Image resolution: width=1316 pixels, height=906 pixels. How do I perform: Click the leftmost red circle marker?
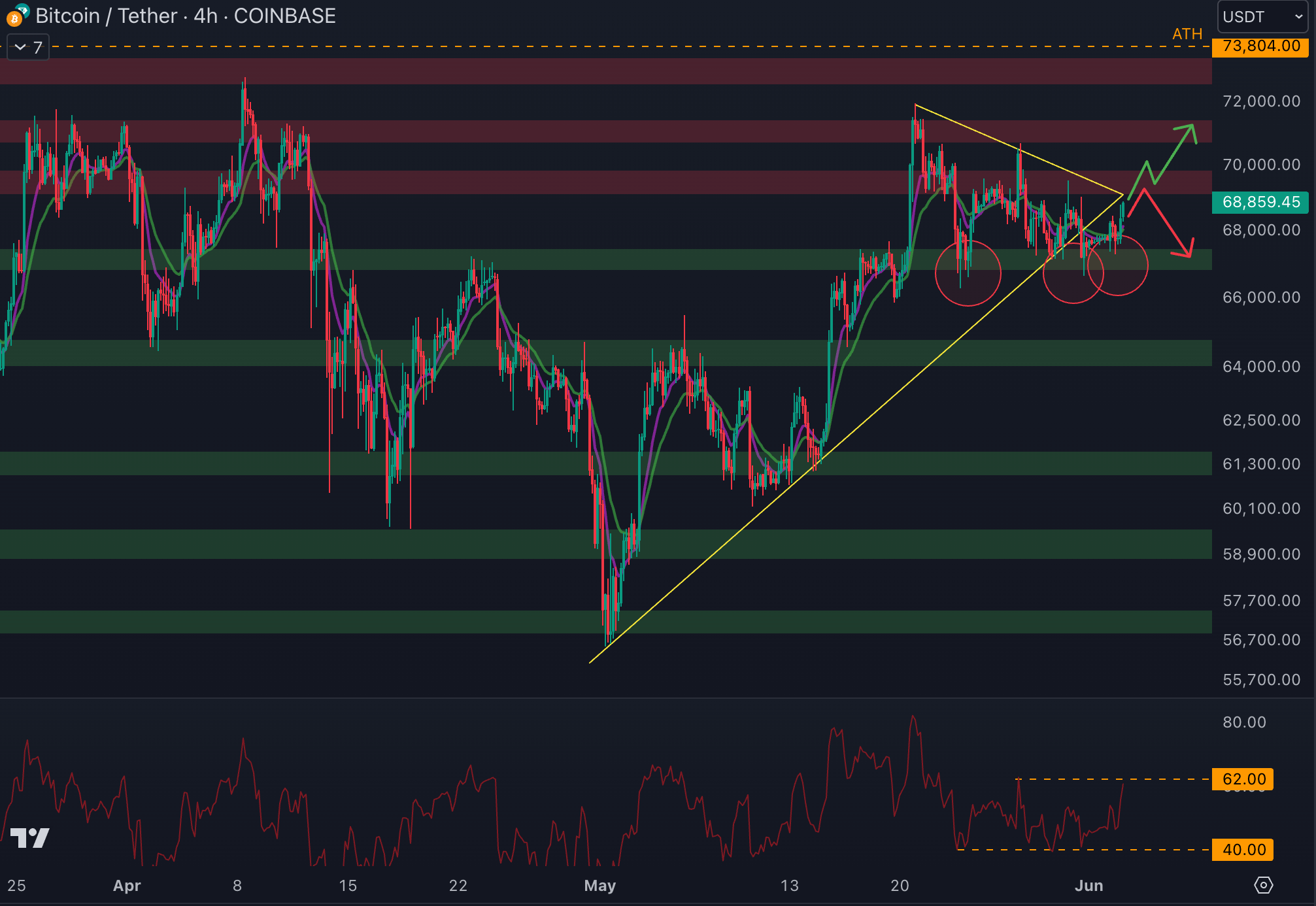[x=968, y=273]
